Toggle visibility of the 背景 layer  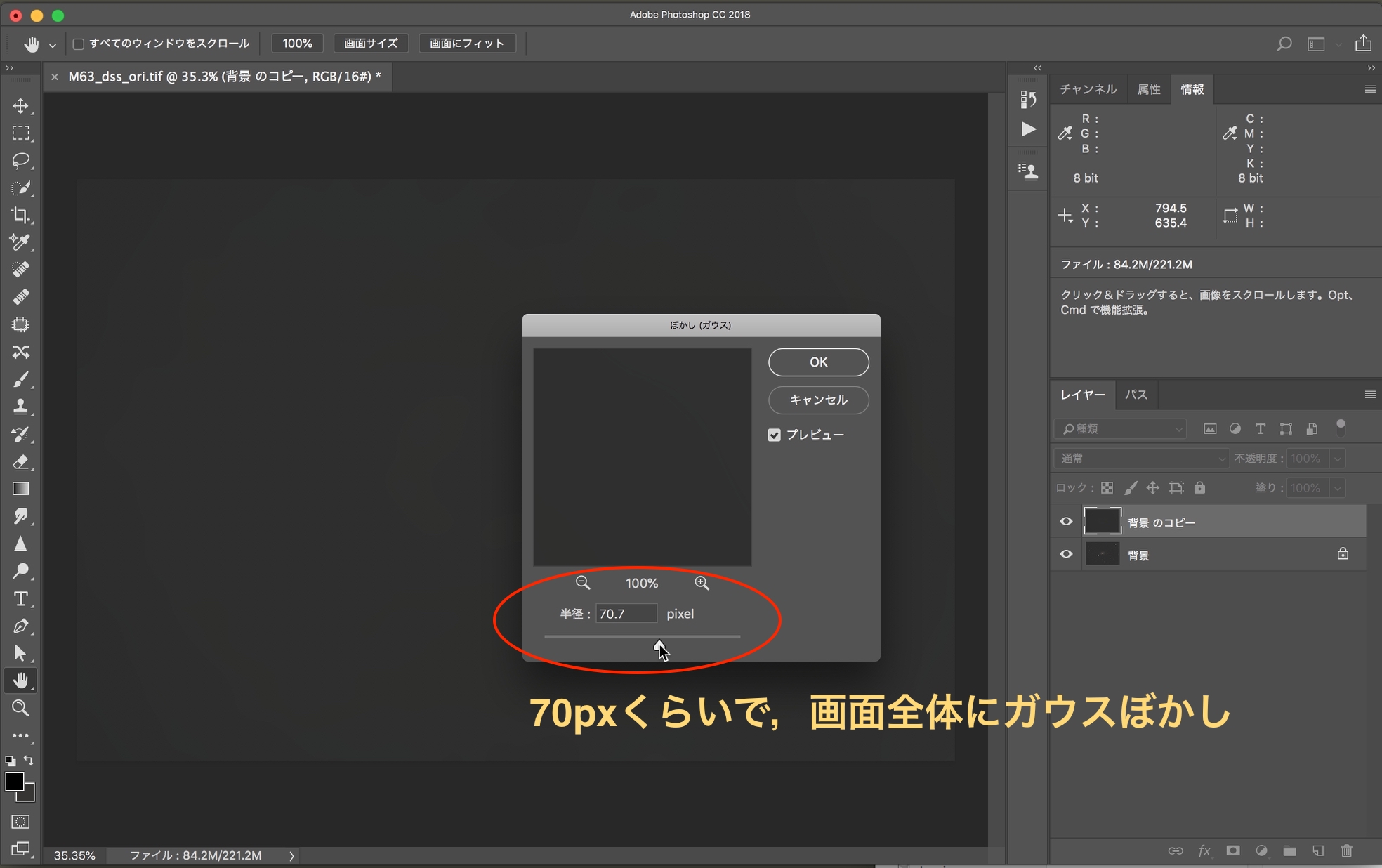pyautogui.click(x=1065, y=554)
